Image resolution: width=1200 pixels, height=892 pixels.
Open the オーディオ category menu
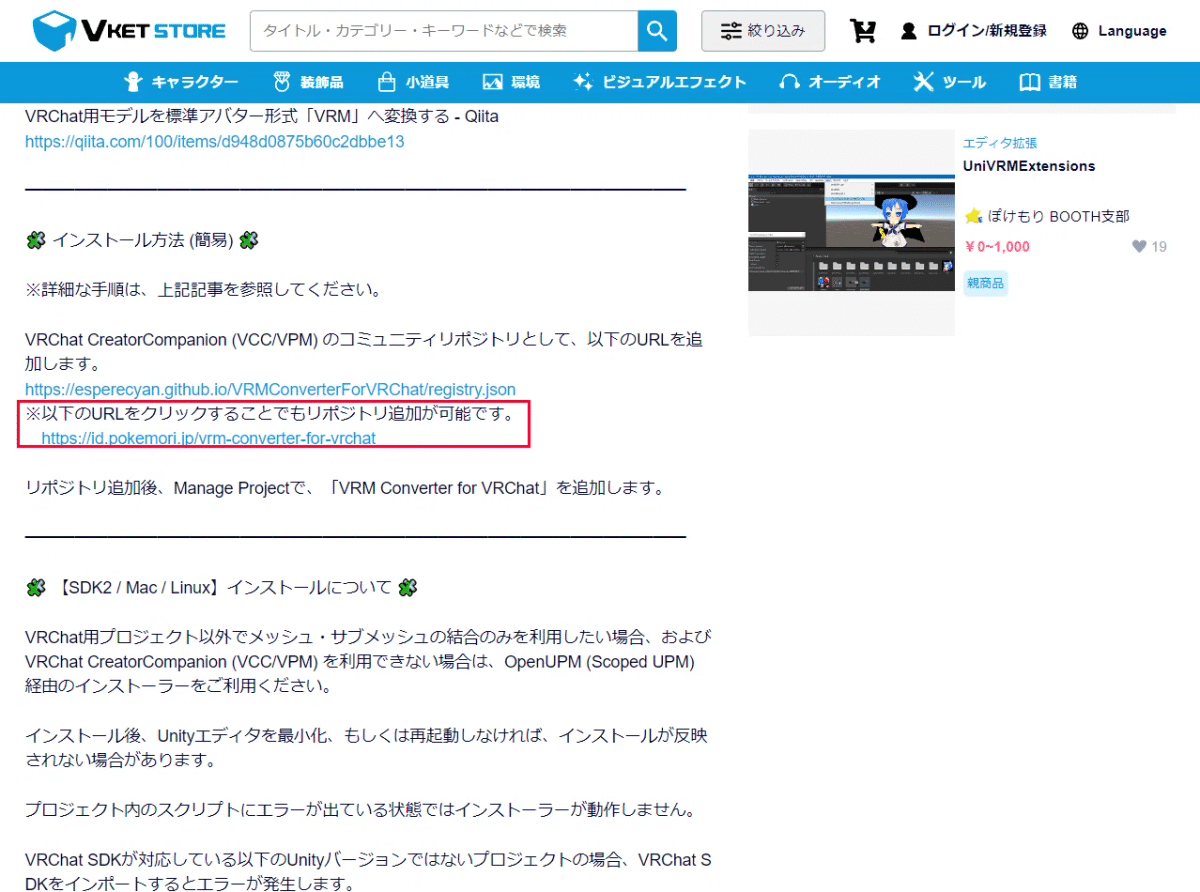(830, 82)
